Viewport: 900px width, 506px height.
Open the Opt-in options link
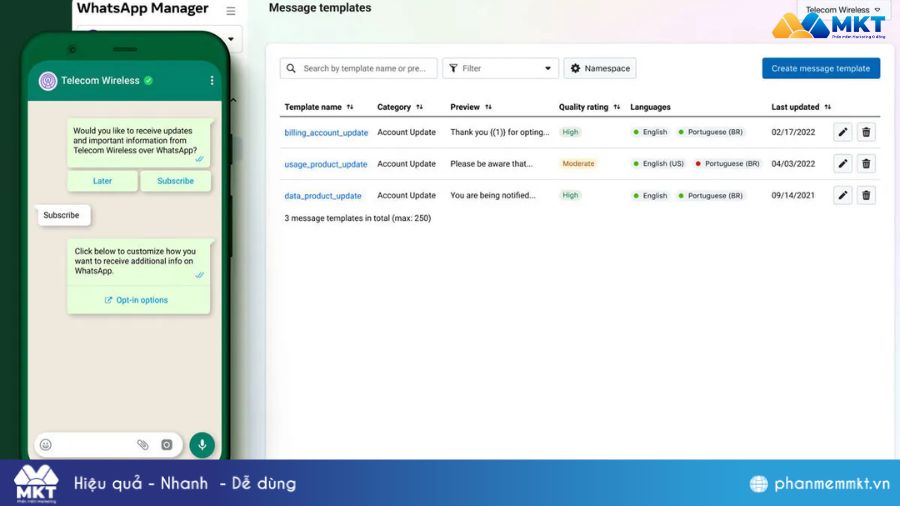pyautogui.click(x=137, y=300)
